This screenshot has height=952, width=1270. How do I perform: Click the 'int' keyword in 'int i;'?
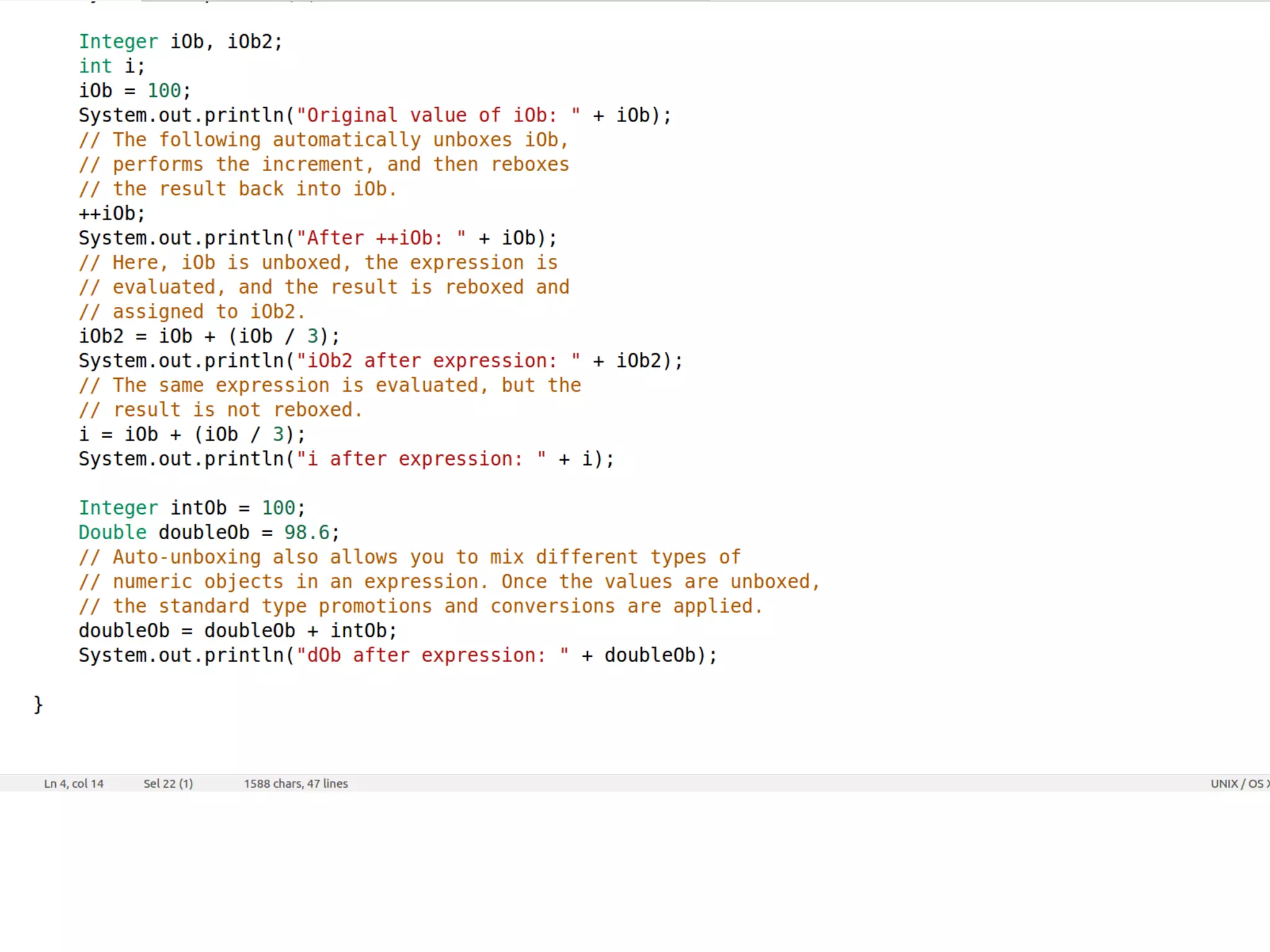(x=95, y=66)
